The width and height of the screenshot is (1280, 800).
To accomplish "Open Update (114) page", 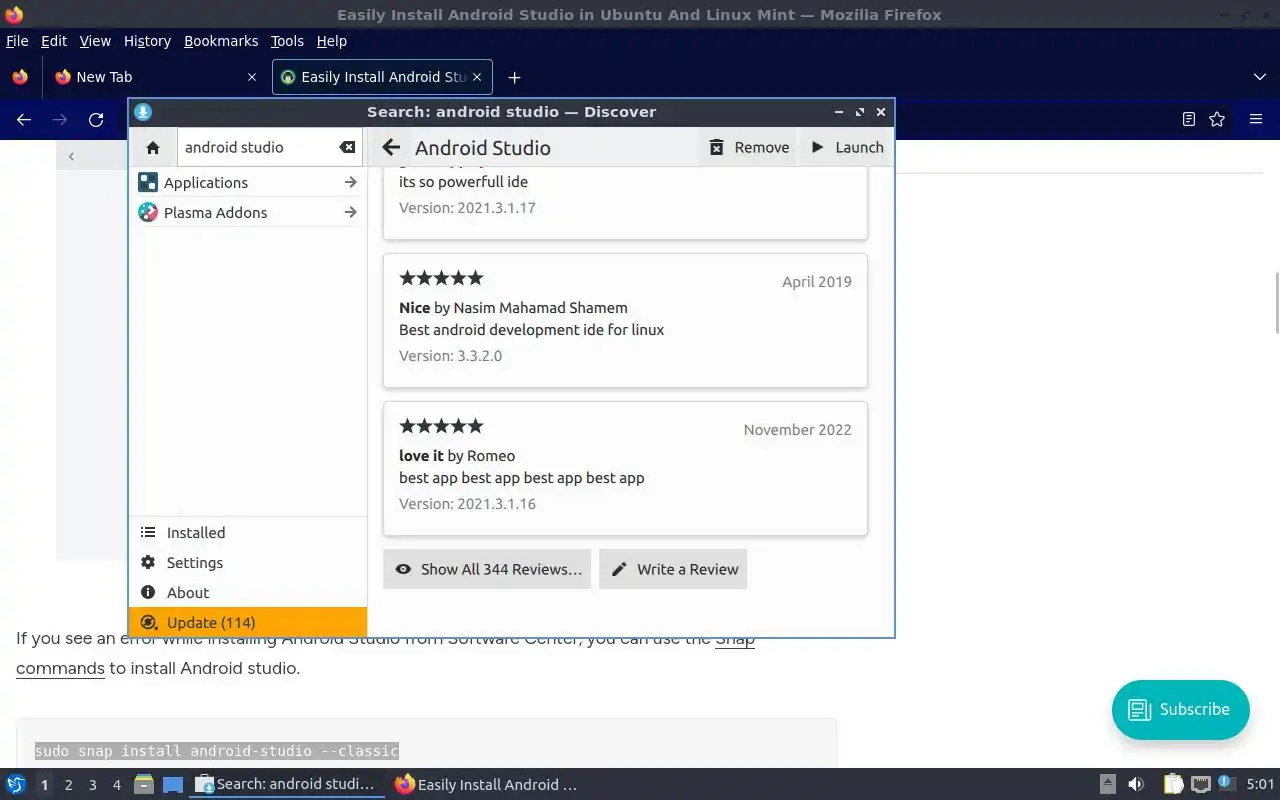I will (248, 622).
